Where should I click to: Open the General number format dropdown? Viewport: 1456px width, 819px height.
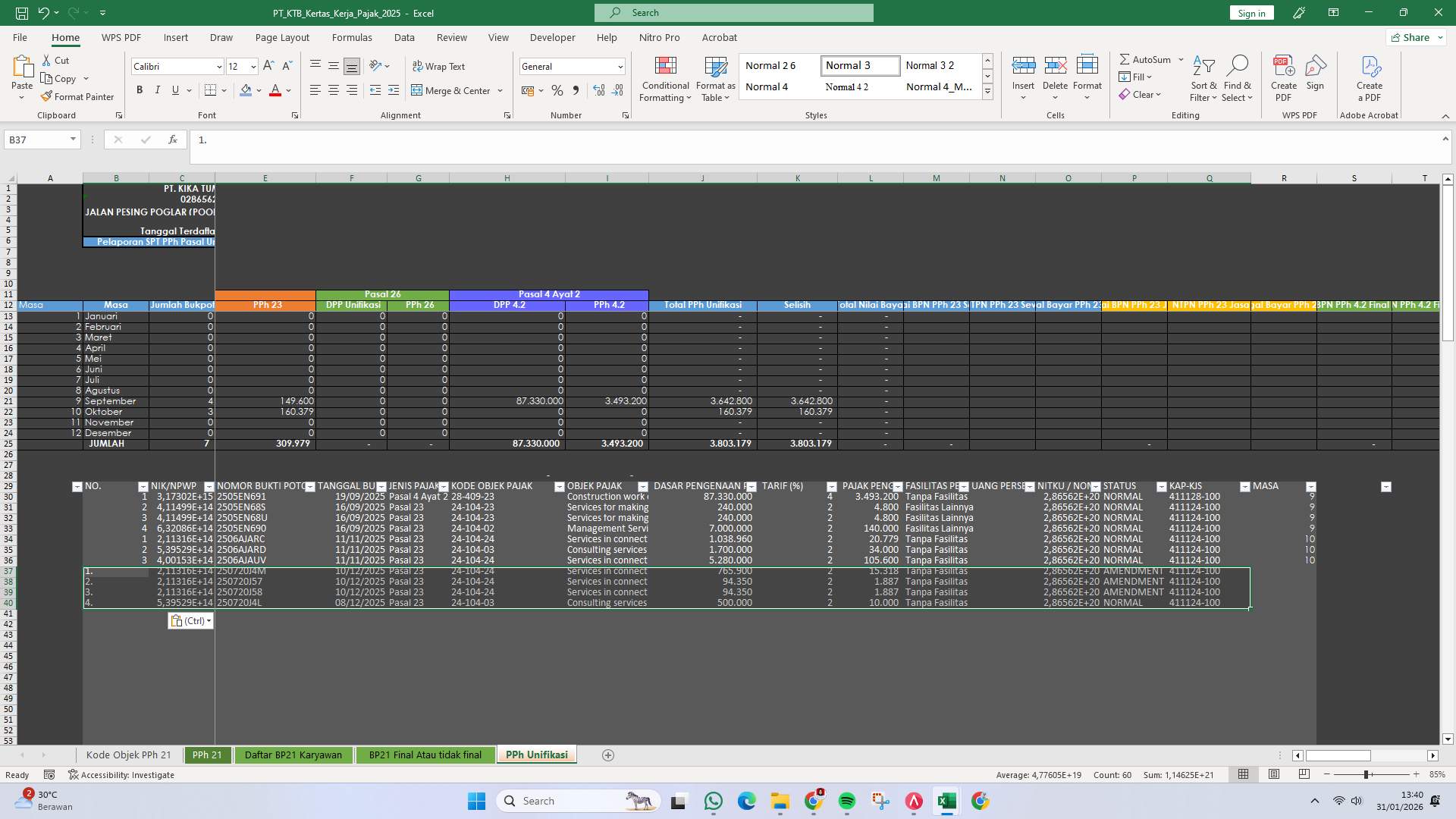(619, 67)
